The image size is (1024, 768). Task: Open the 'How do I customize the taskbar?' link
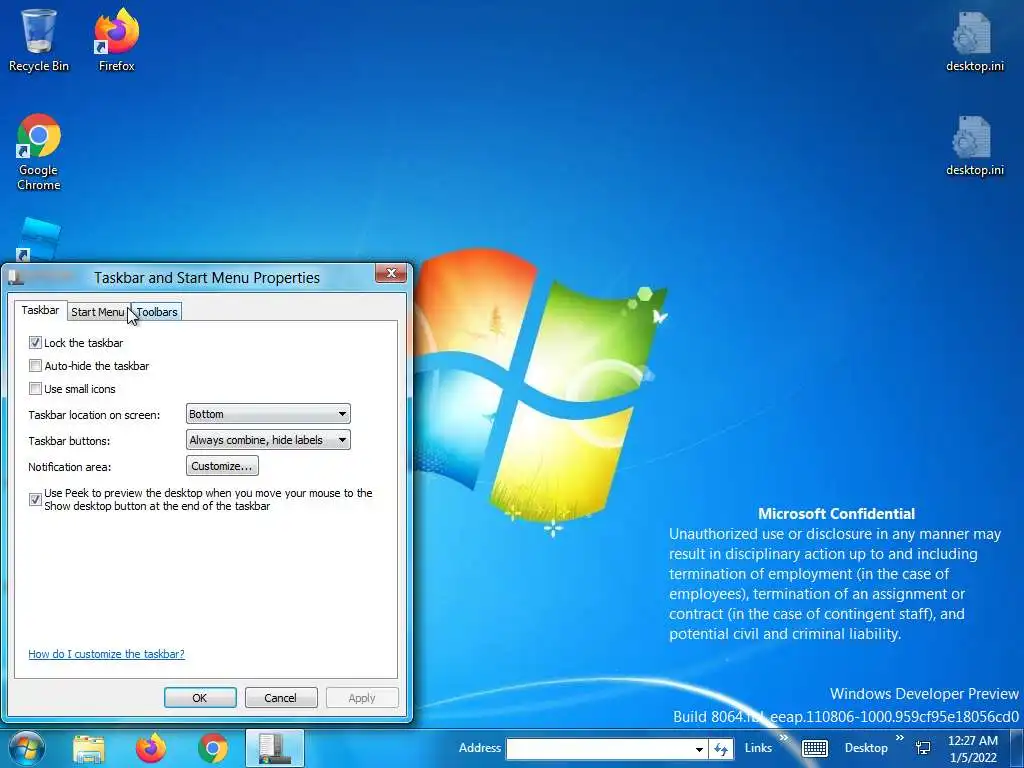[x=106, y=654]
